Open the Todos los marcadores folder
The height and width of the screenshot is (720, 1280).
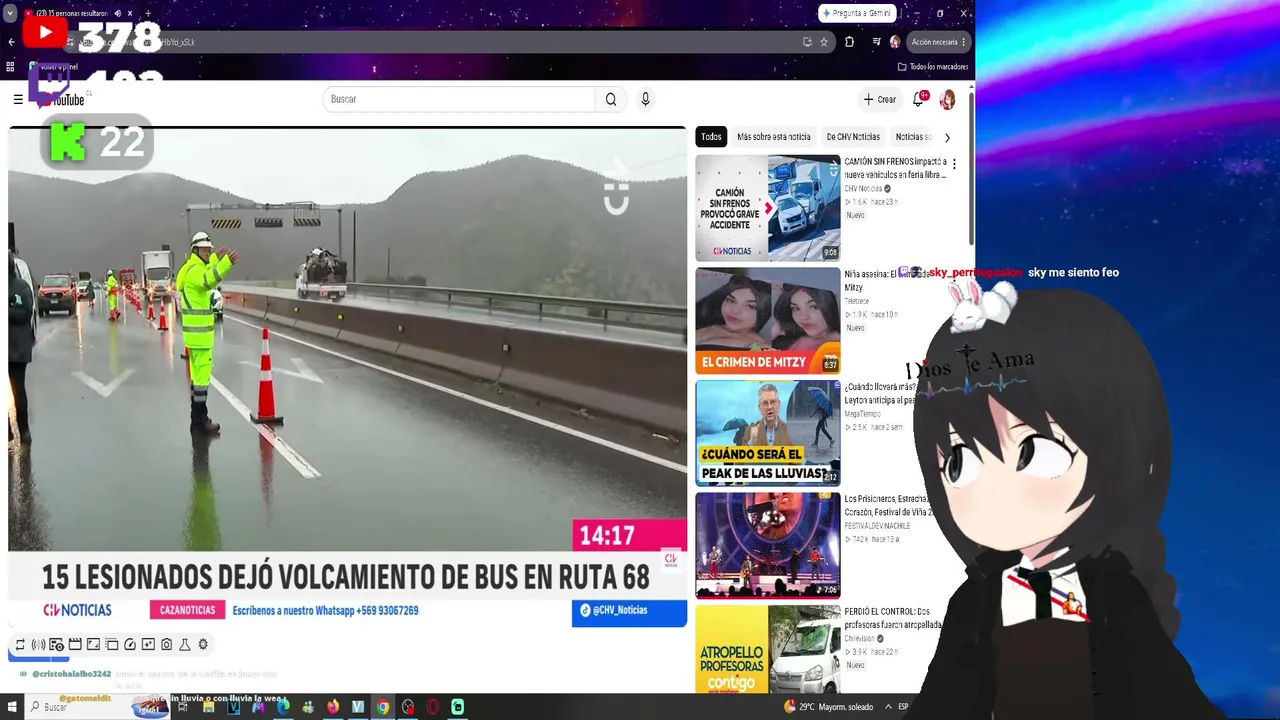tap(933, 67)
